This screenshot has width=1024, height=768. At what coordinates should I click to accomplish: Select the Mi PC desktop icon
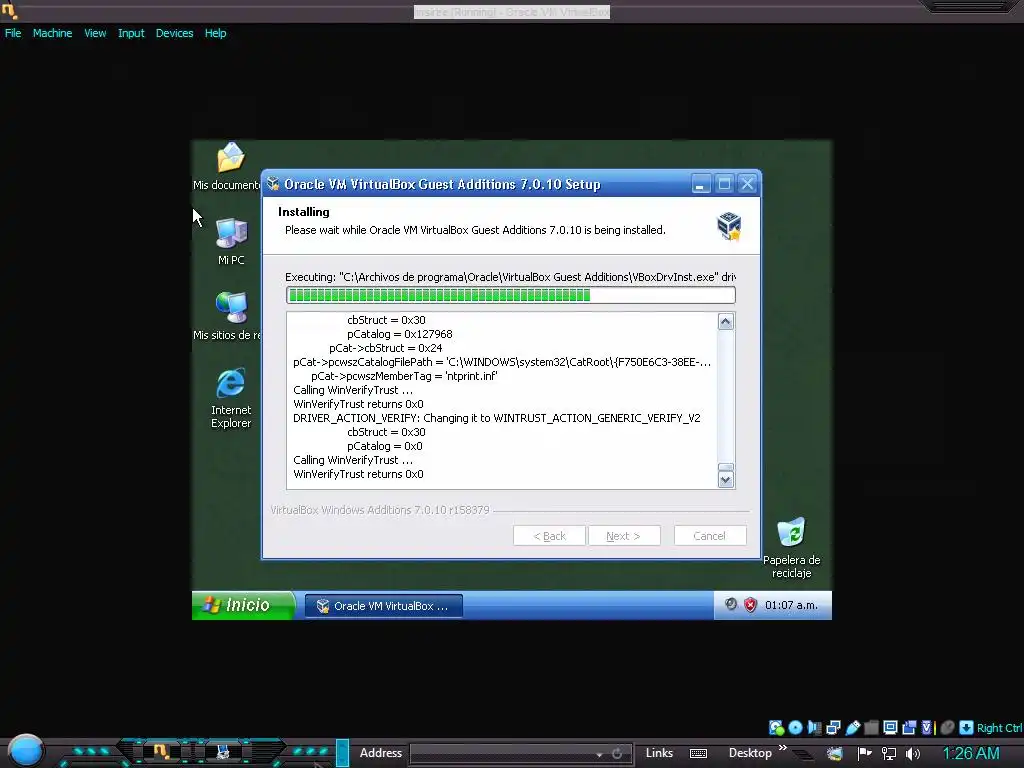pos(231,241)
